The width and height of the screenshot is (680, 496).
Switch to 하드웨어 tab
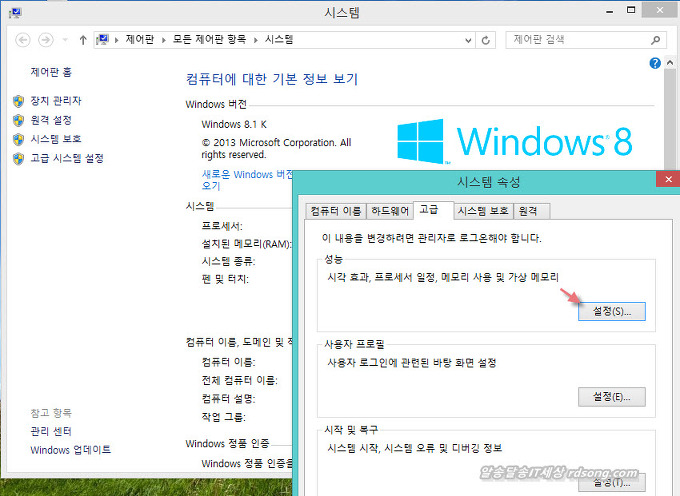click(x=390, y=211)
